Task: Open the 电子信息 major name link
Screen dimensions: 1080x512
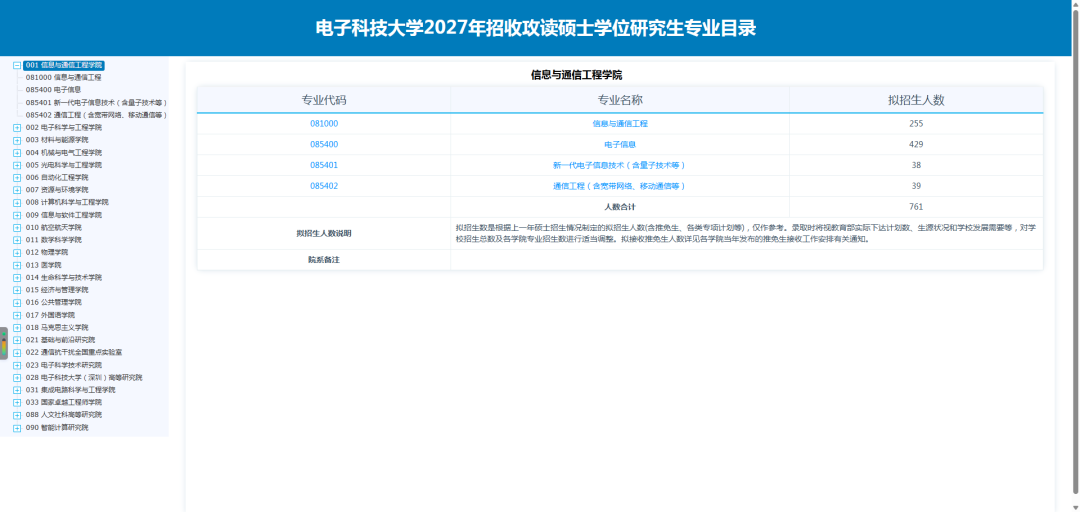Action: pos(620,144)
